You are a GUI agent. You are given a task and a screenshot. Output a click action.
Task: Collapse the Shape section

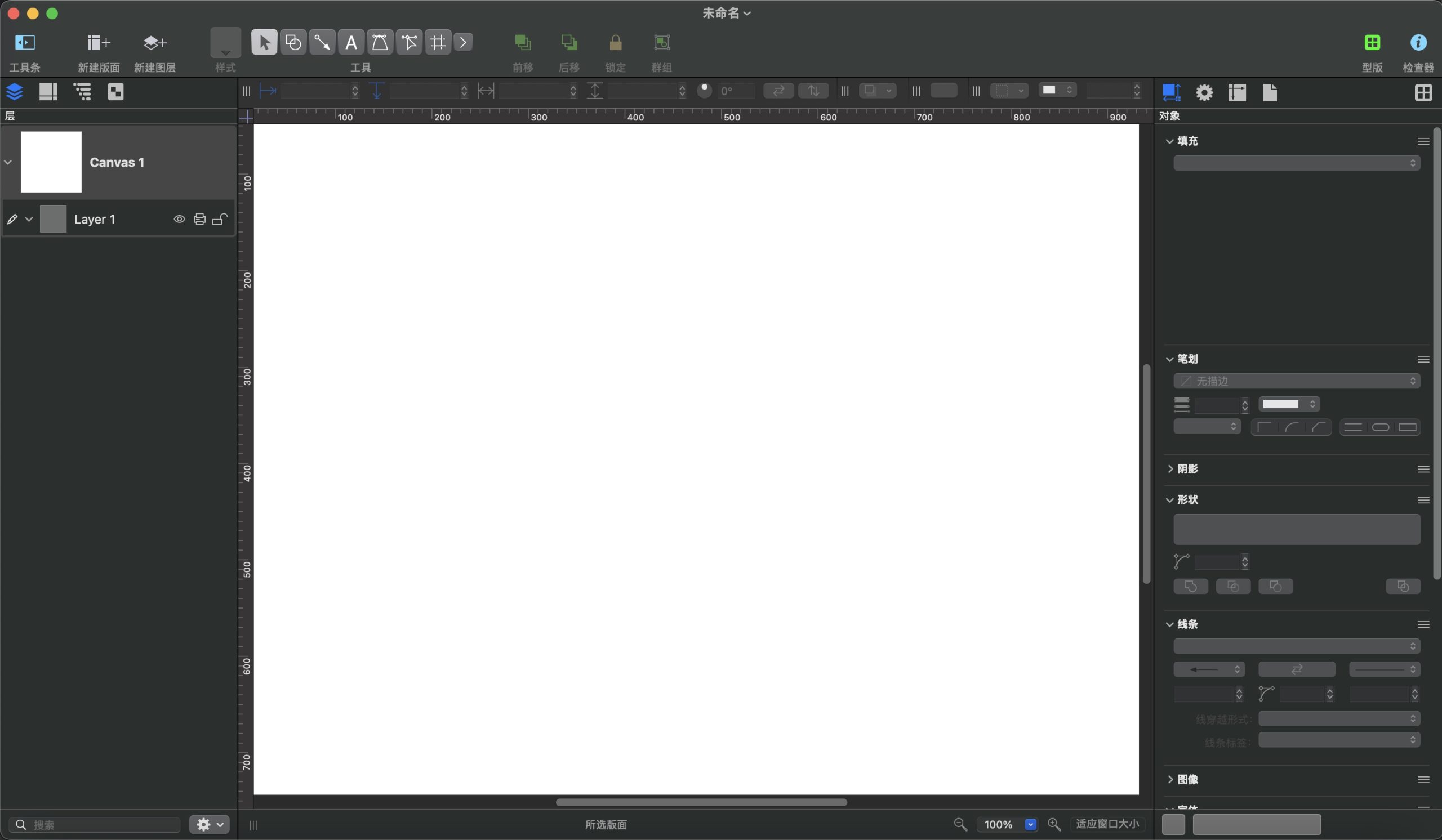coord(1169,500)
